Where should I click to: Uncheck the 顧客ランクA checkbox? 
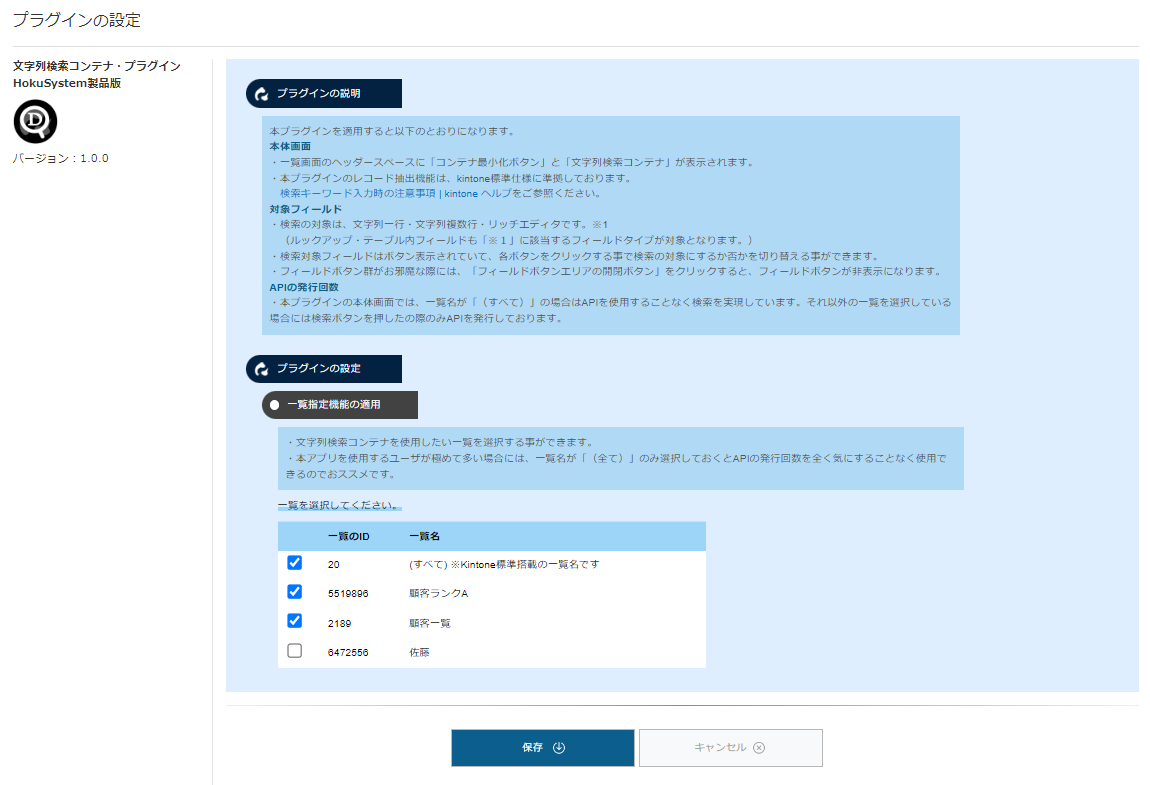pos(294,591)
